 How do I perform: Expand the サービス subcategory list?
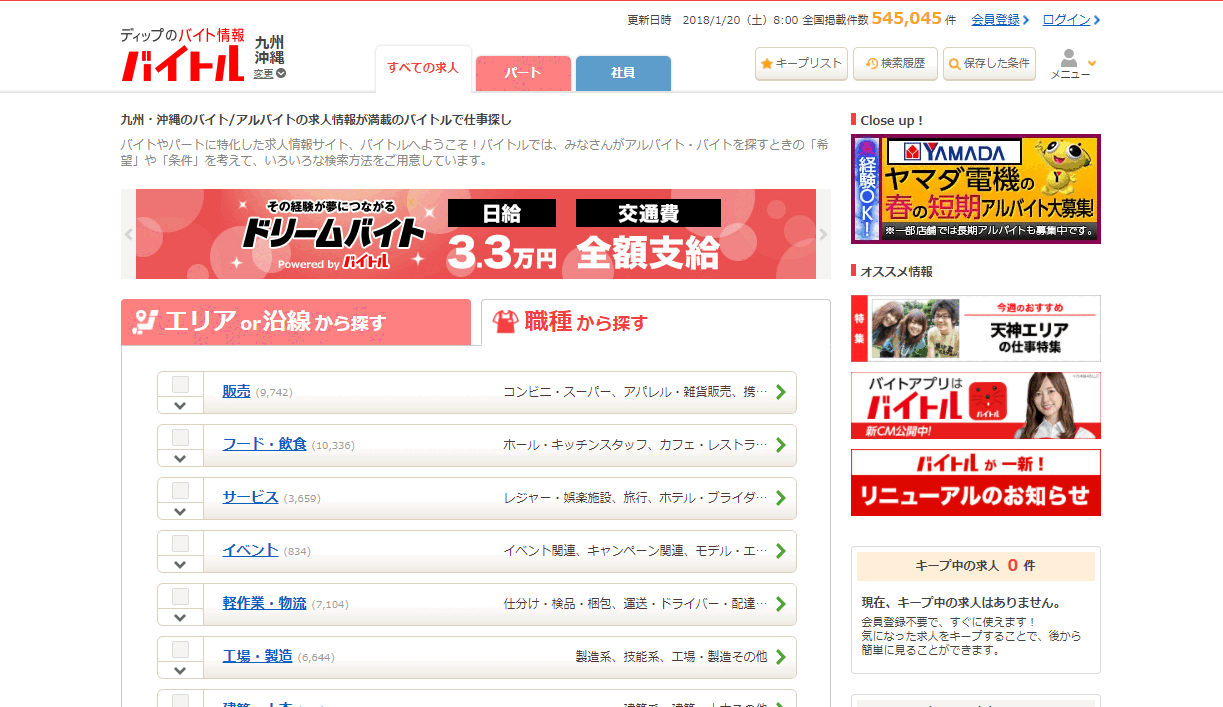[180, 511]
